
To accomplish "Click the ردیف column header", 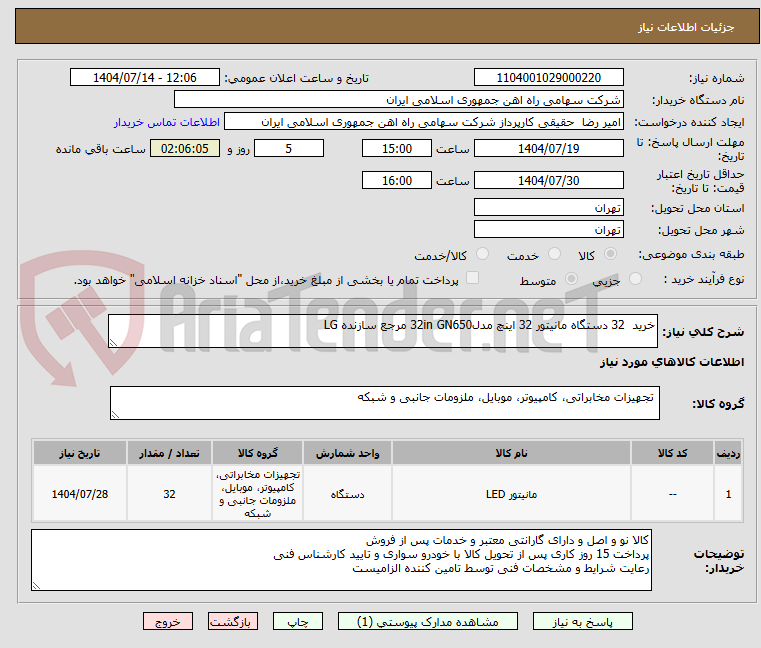I will point(728,453).
